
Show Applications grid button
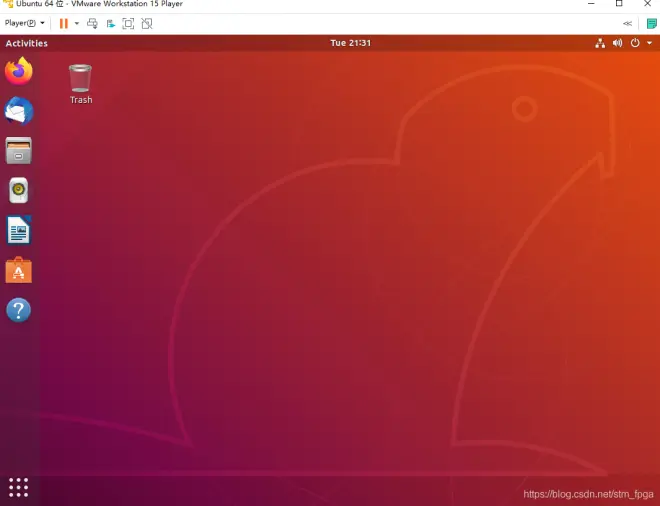pos(19,487)
